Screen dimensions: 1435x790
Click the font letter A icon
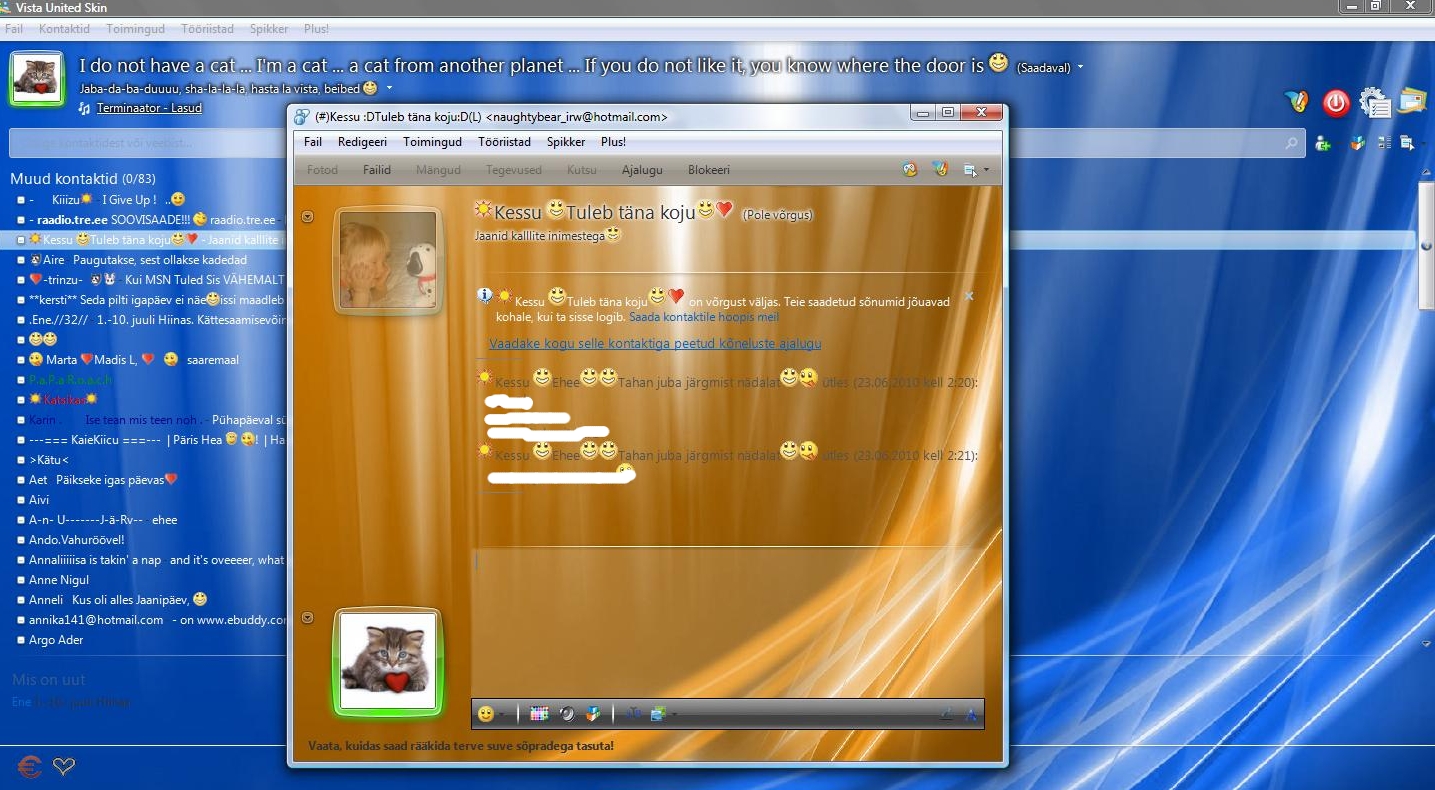pos(970,714)
